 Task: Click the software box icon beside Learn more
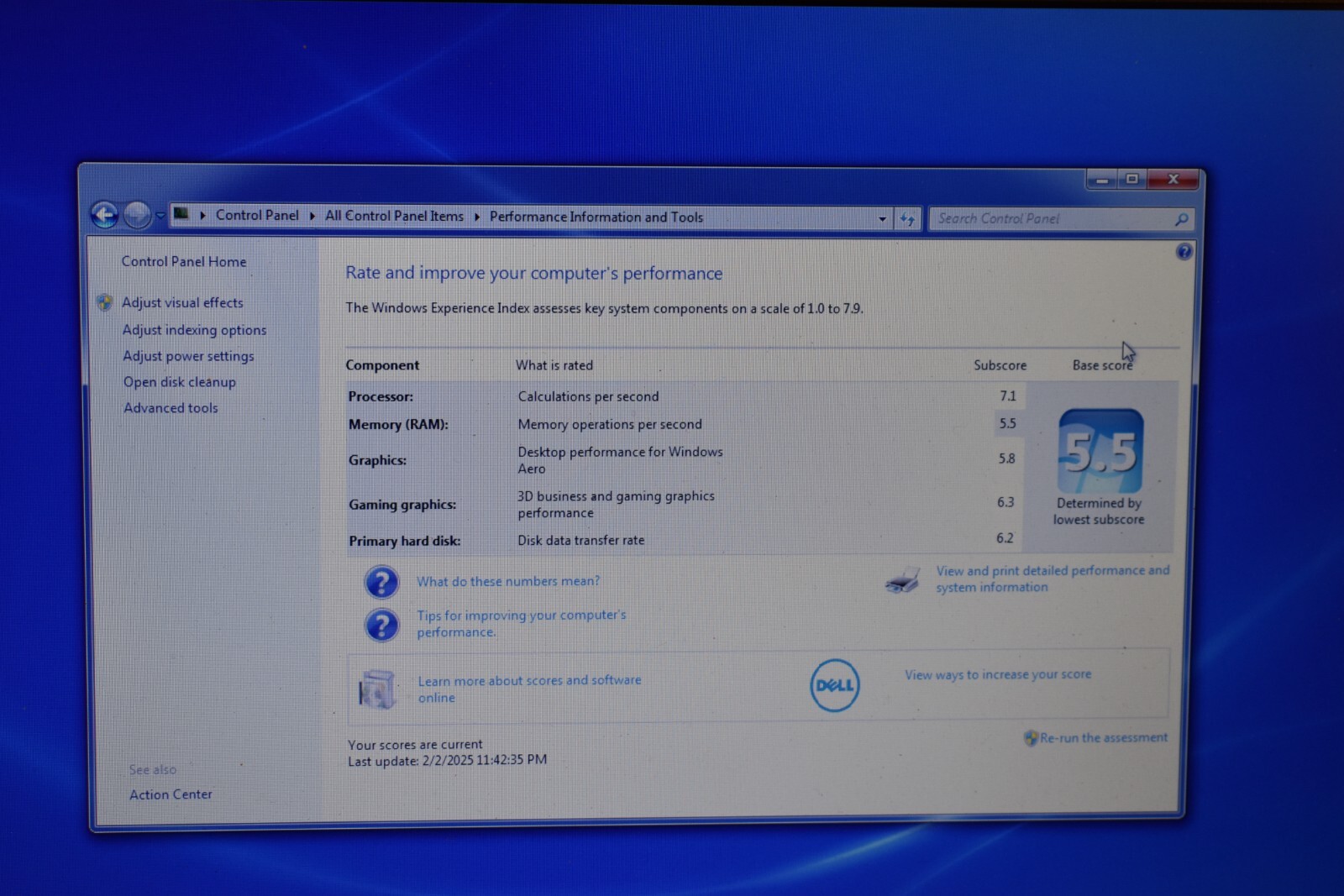coord(376,689)
